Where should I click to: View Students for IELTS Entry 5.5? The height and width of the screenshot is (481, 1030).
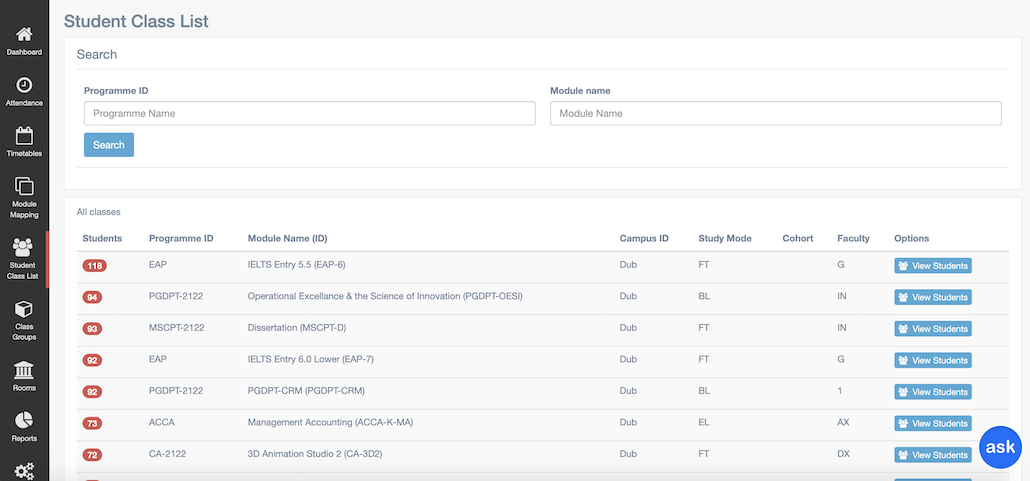tap(933, 265)
